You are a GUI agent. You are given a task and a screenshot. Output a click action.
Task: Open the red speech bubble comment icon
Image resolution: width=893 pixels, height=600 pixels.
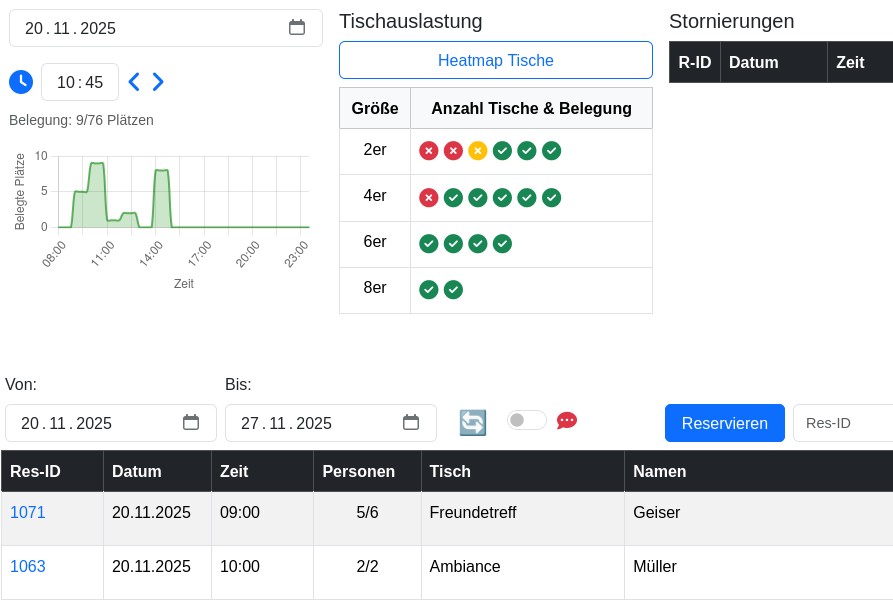[567, 420]
